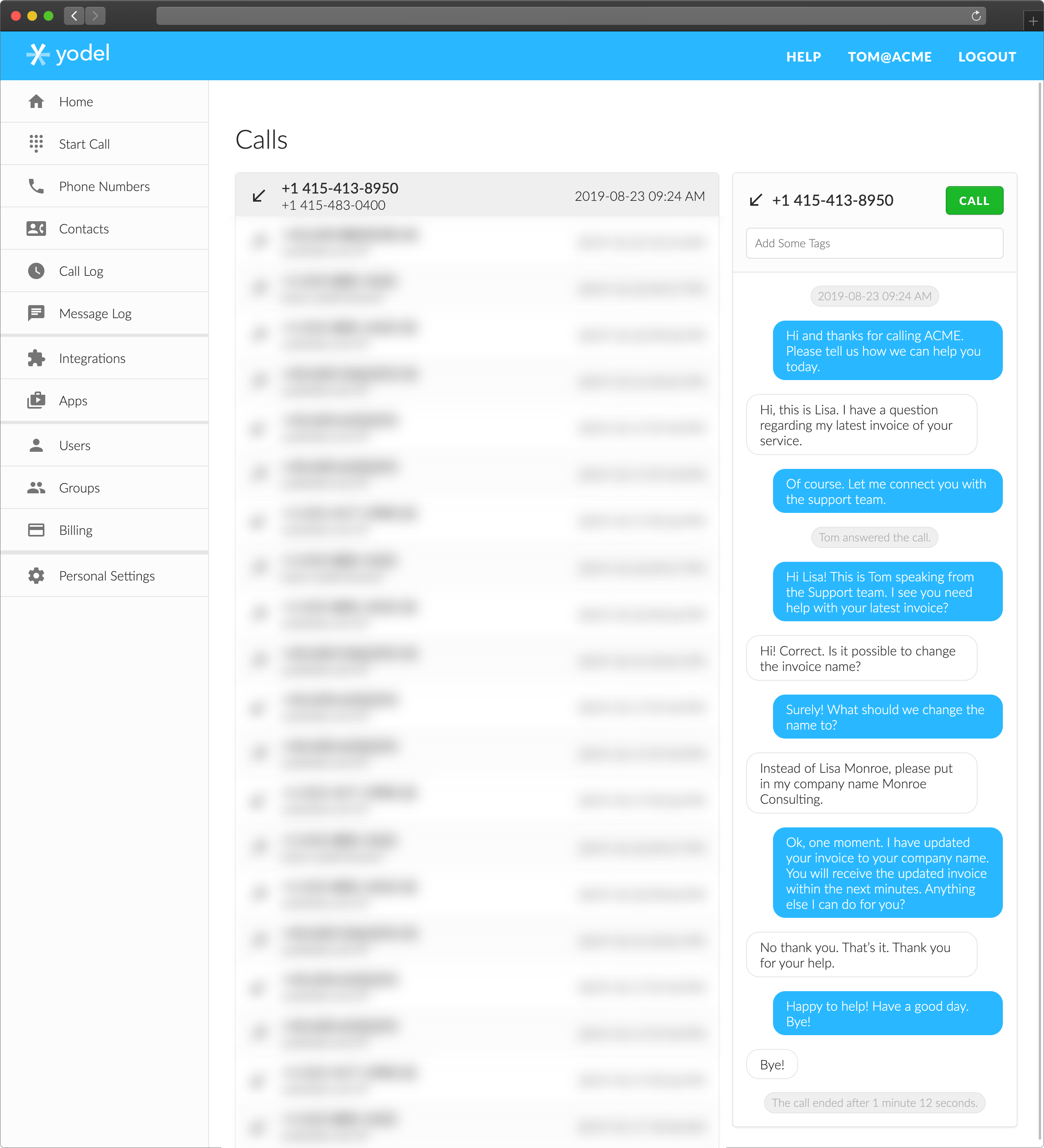Focus the Add Some Tags field
The image size is (1044, 1148).
pyautogui.click(x=874, y=243)
